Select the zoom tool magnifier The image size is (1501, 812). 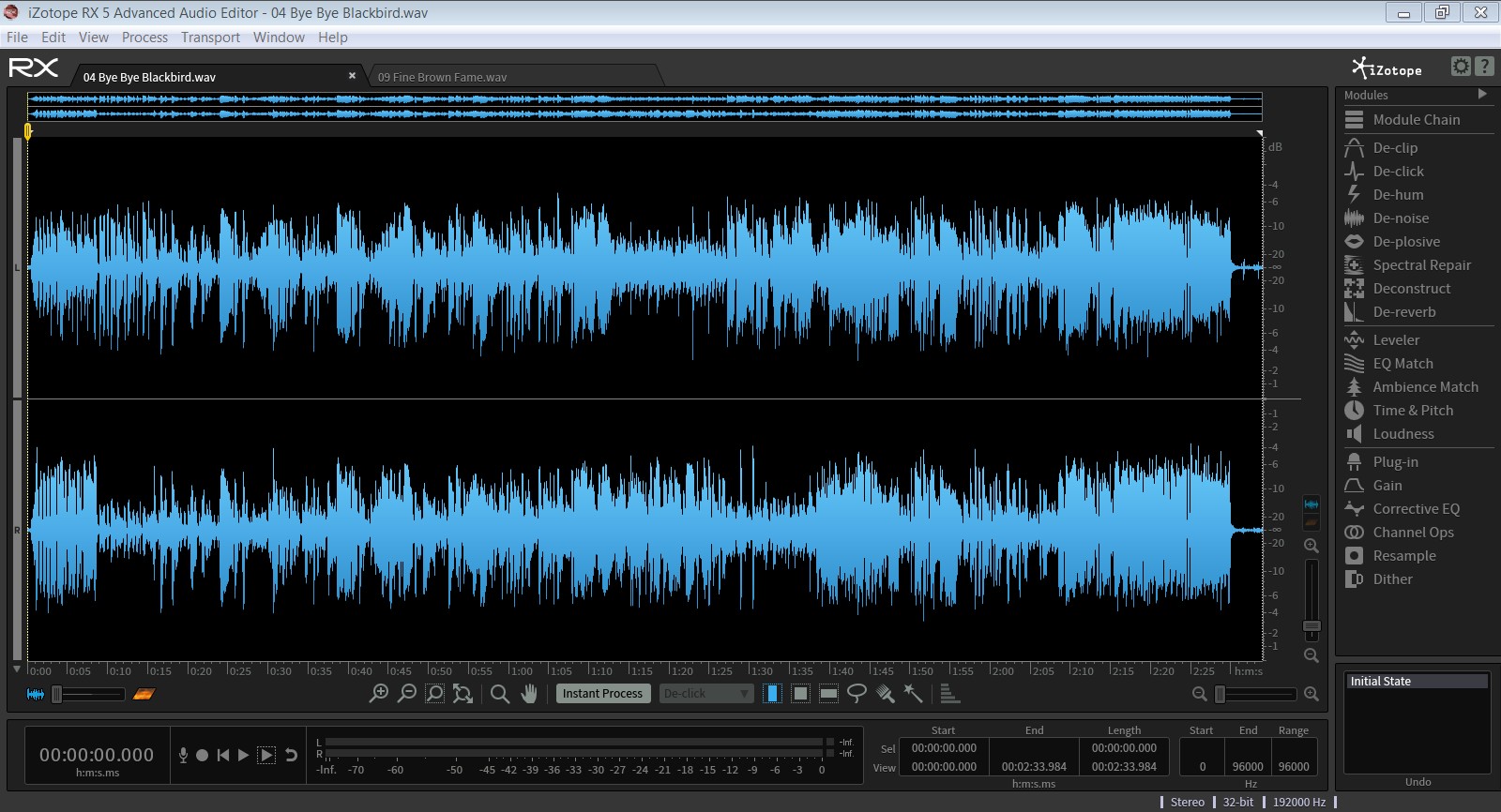[x=500, y=694]
